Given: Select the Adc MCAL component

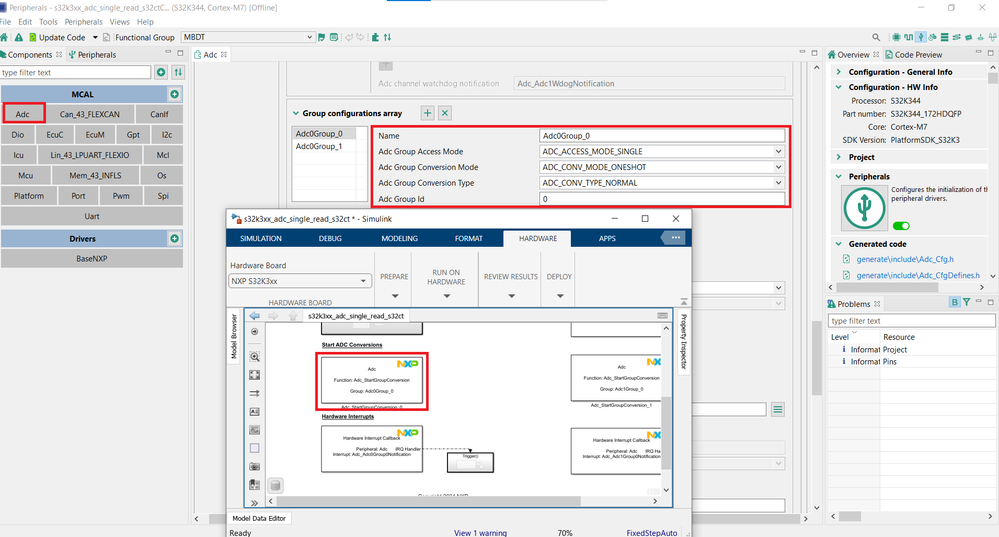Looking at the screenshot, I should click(23, 114).
